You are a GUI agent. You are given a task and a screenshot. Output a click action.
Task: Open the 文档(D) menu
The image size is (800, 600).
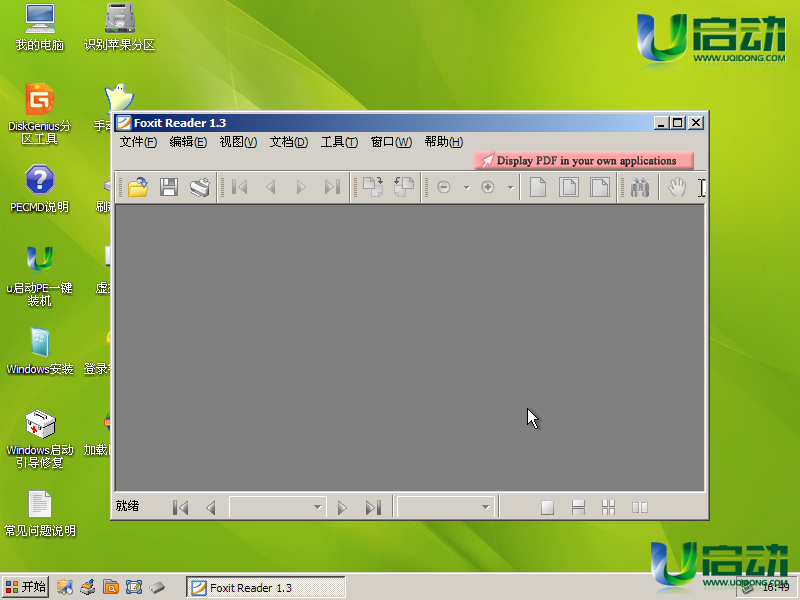coord(288,142)
